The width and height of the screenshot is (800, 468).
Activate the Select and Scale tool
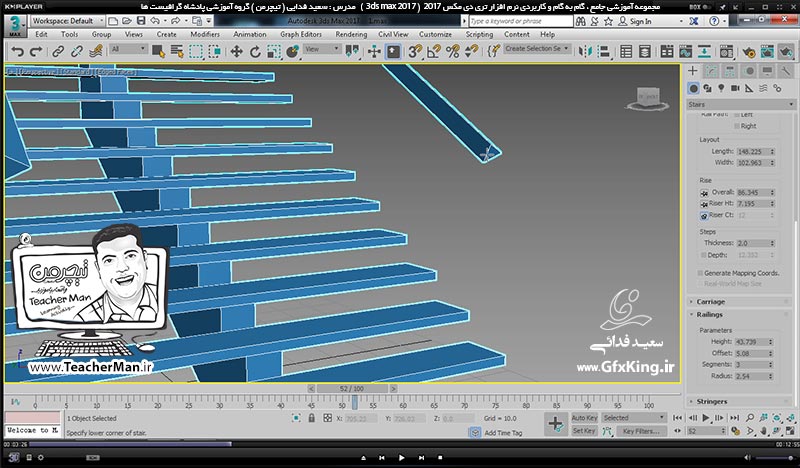pyautogui.click(x=274, y=52)
